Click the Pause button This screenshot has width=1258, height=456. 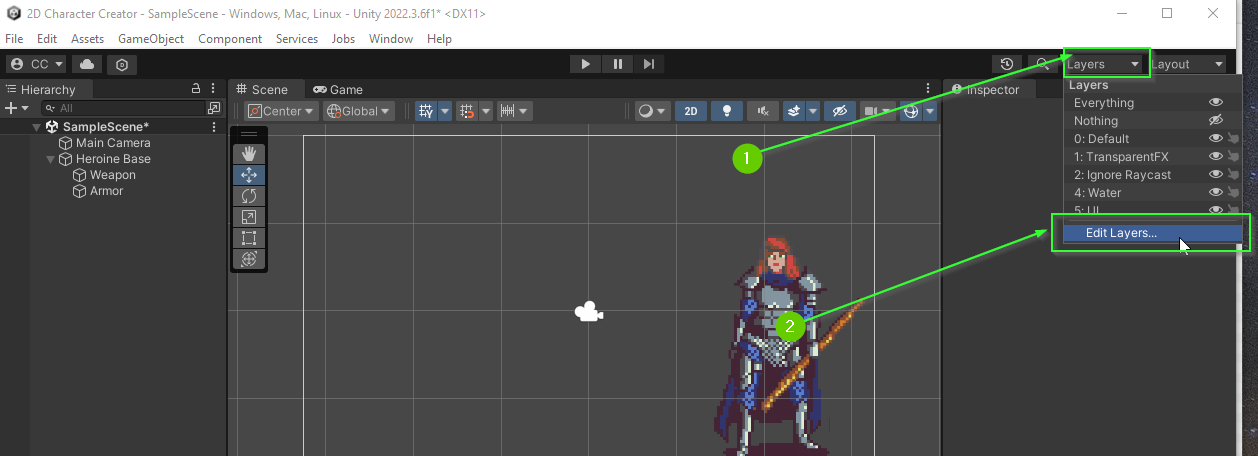coord(618,64)
